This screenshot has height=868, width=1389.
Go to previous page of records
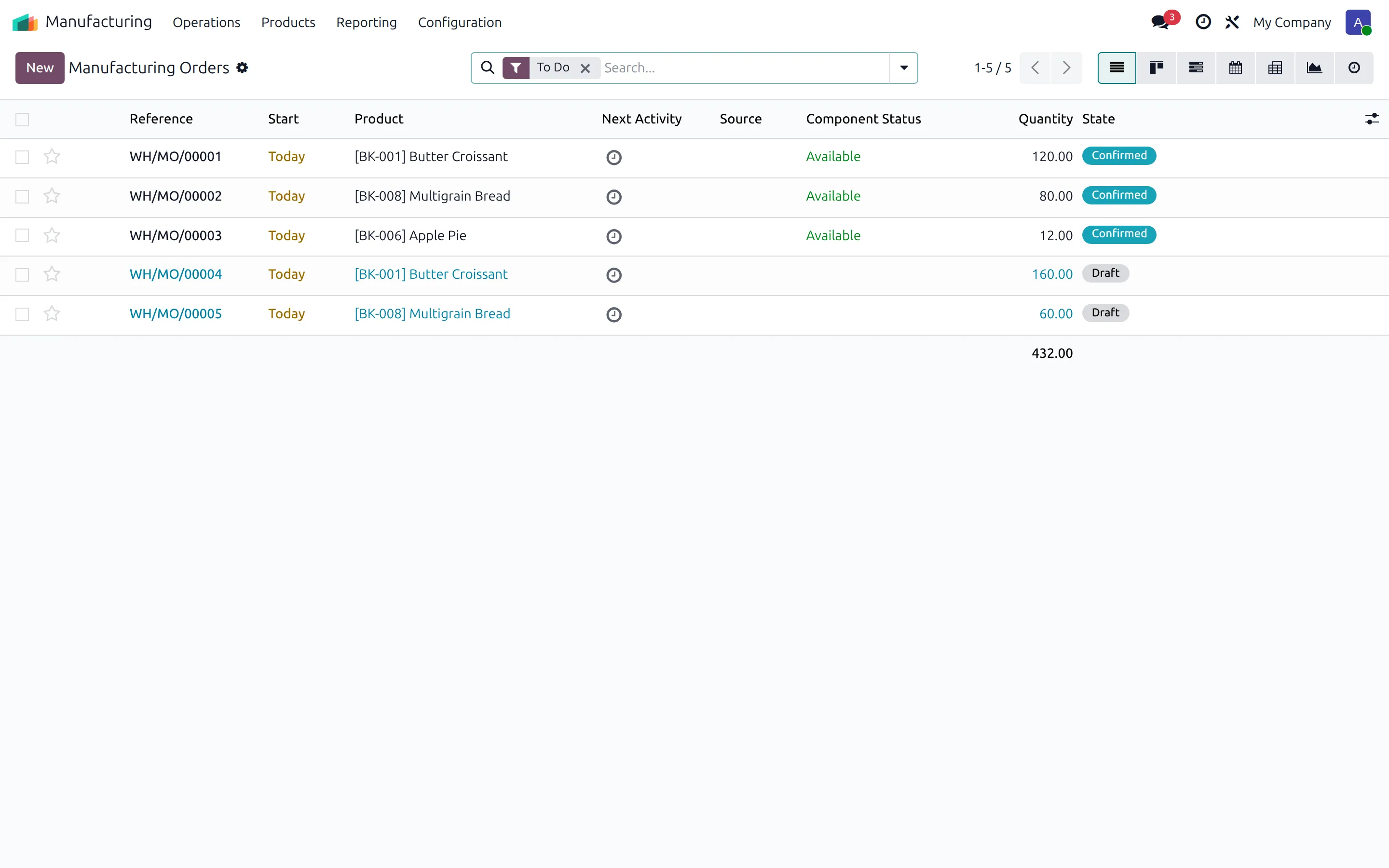tap(1035, 68)
